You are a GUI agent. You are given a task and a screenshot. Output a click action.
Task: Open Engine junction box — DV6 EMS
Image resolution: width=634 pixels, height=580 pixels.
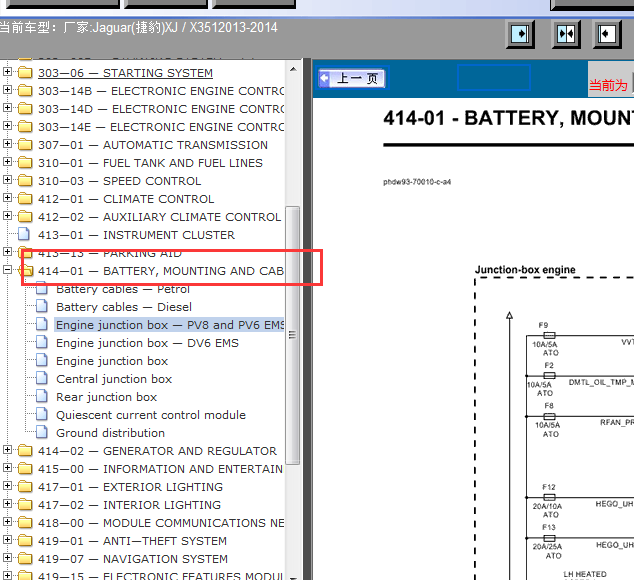point(147,343)
